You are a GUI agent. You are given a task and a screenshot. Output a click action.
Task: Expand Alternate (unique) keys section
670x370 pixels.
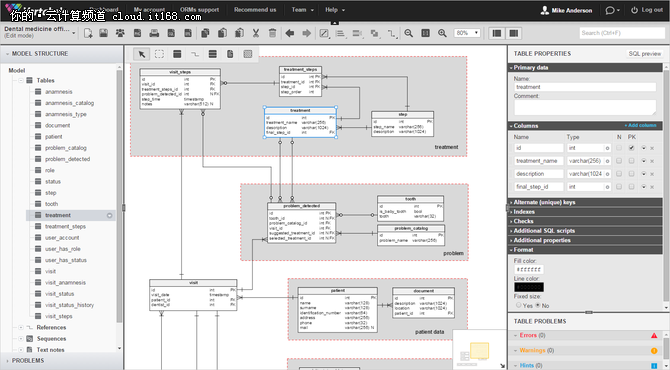point(585,202)
